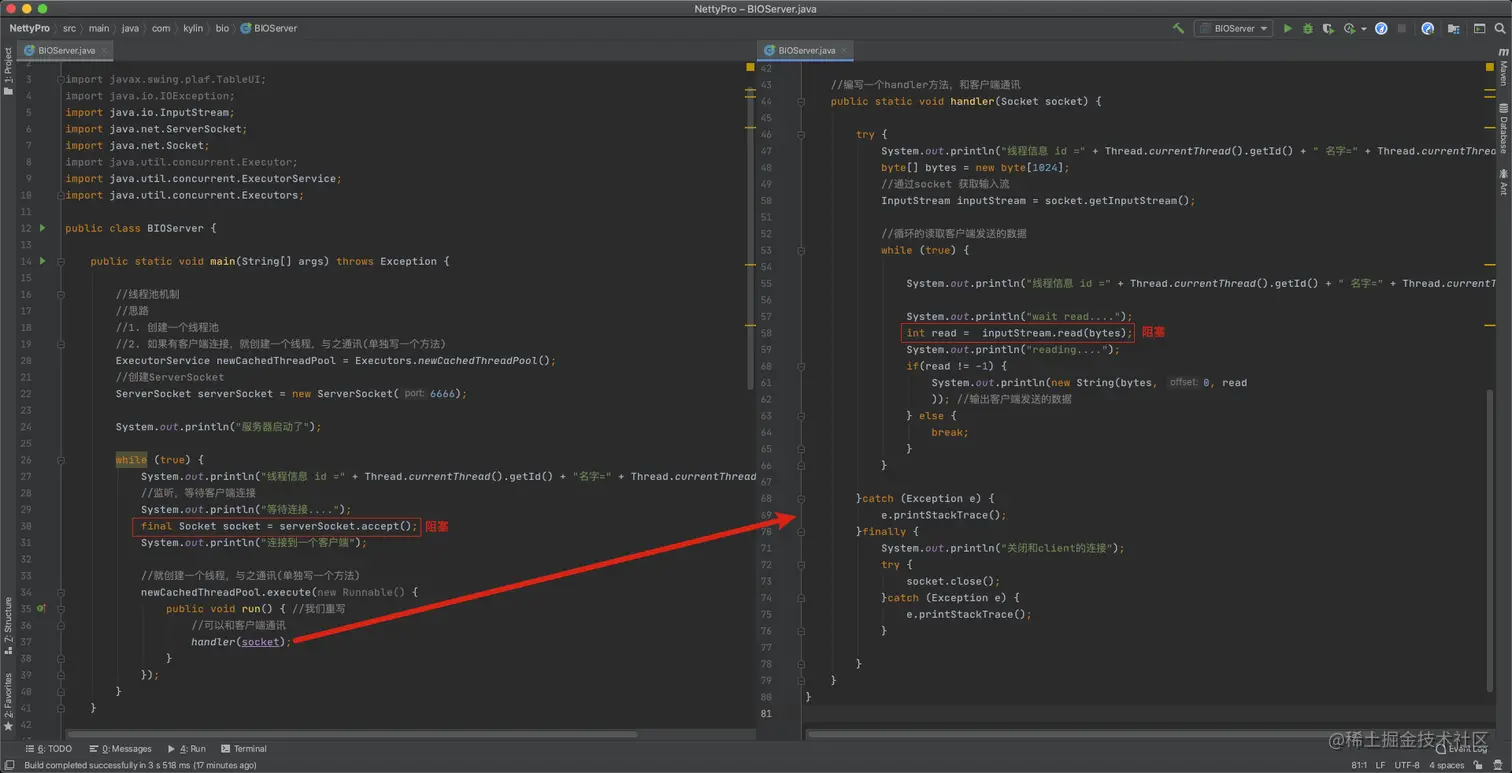Screen dimensions: 1512x773
Task: Run BIOServer with the green play button
Action: click(x=1288, y=29)
